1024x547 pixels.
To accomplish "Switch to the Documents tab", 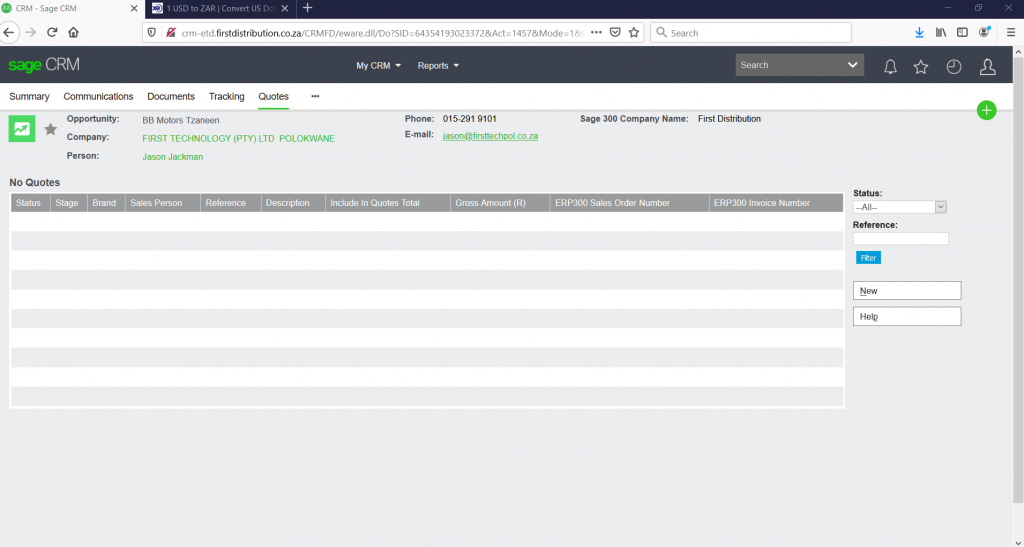I will point(171,97).
